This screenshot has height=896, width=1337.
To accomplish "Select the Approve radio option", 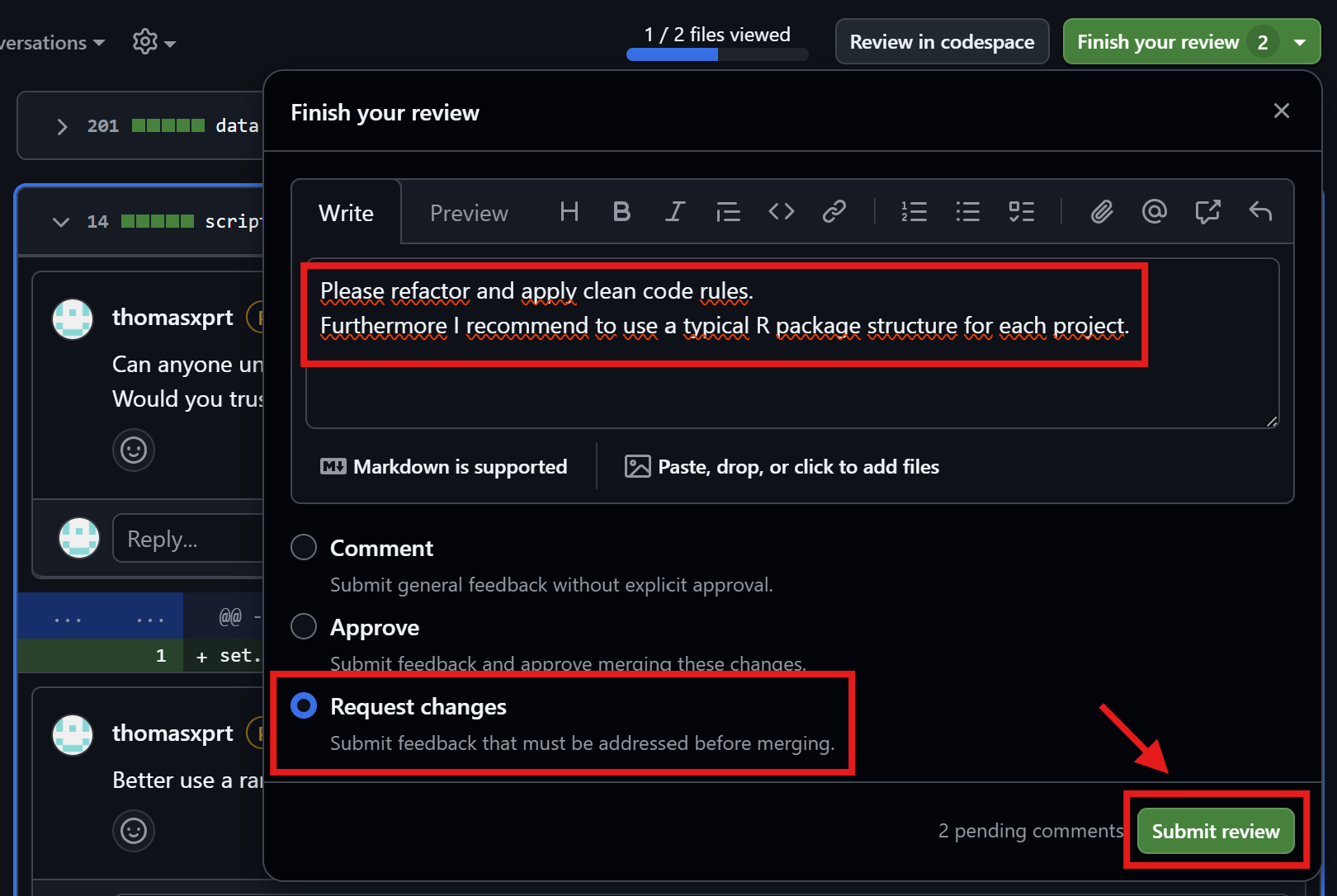I will pyautogui.click(x=304, y=626).
